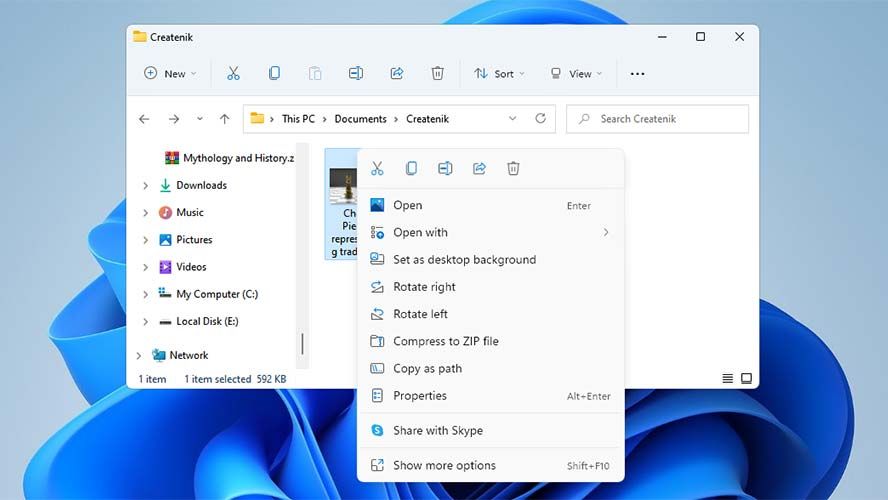
Task: Open the recent locations chevron
Action: pos(200,119)
